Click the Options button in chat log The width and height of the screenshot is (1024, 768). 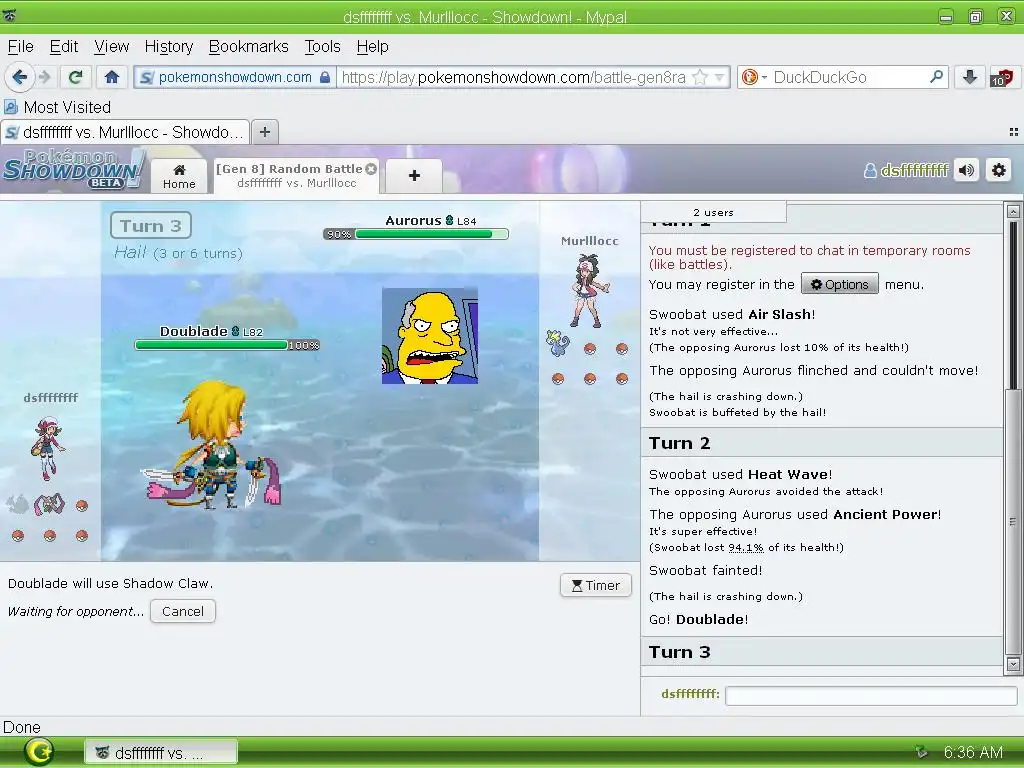coord(839,284)
